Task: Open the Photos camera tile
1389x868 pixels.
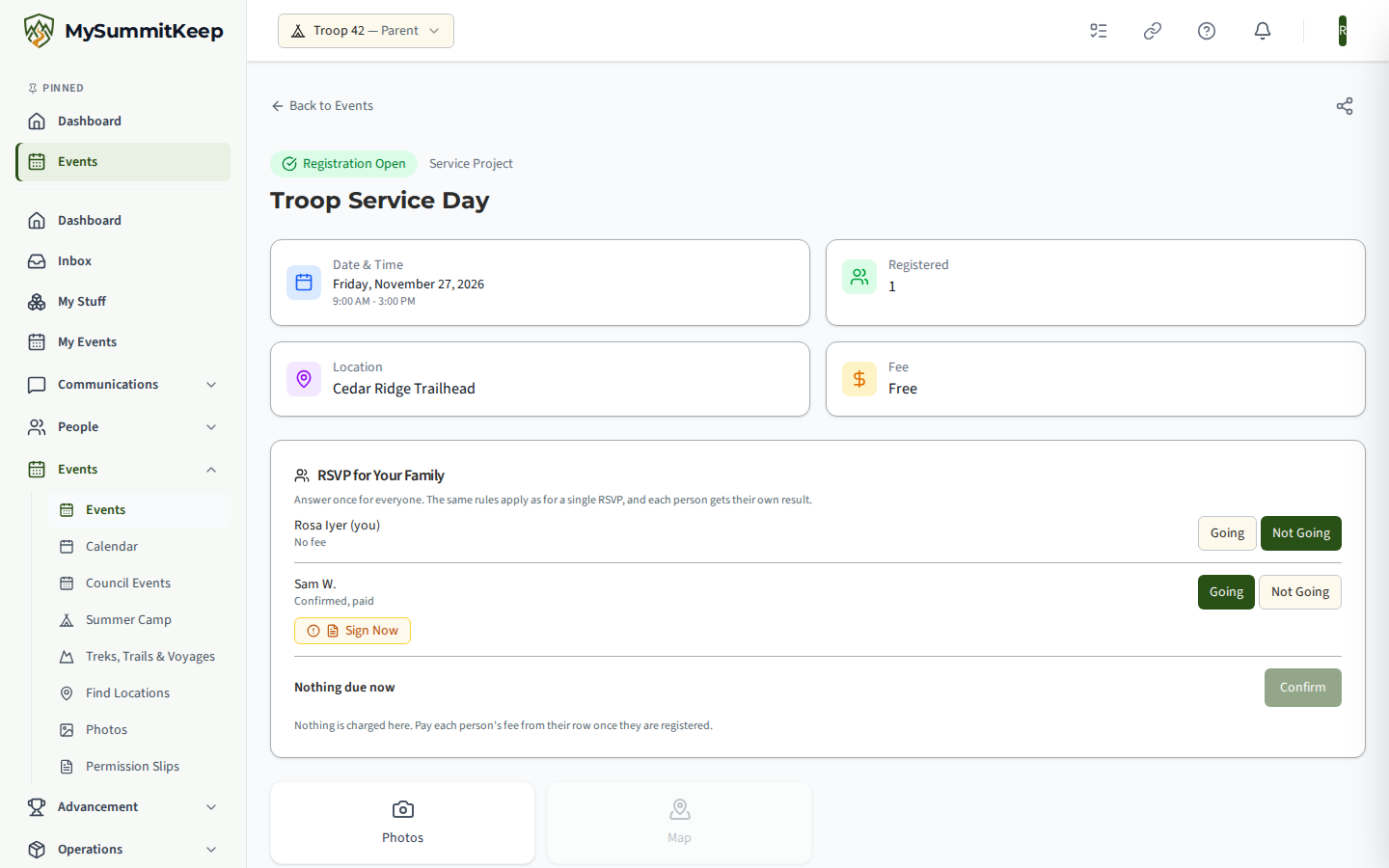Action: [403, 823]
